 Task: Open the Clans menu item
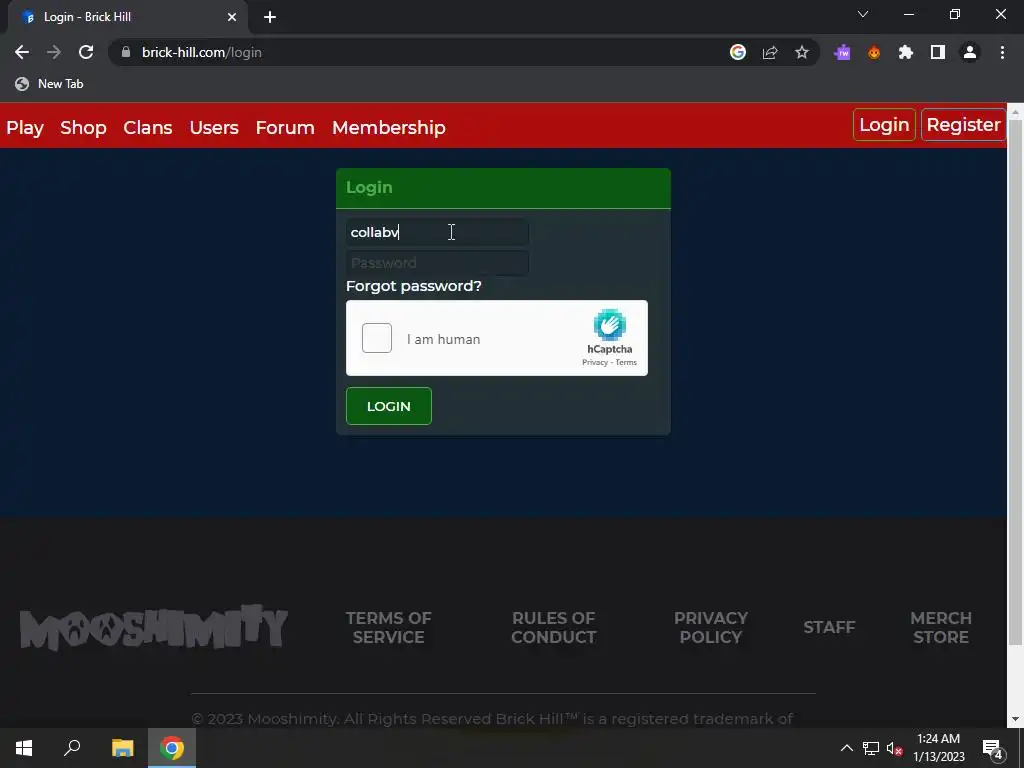tap(148, 127)
